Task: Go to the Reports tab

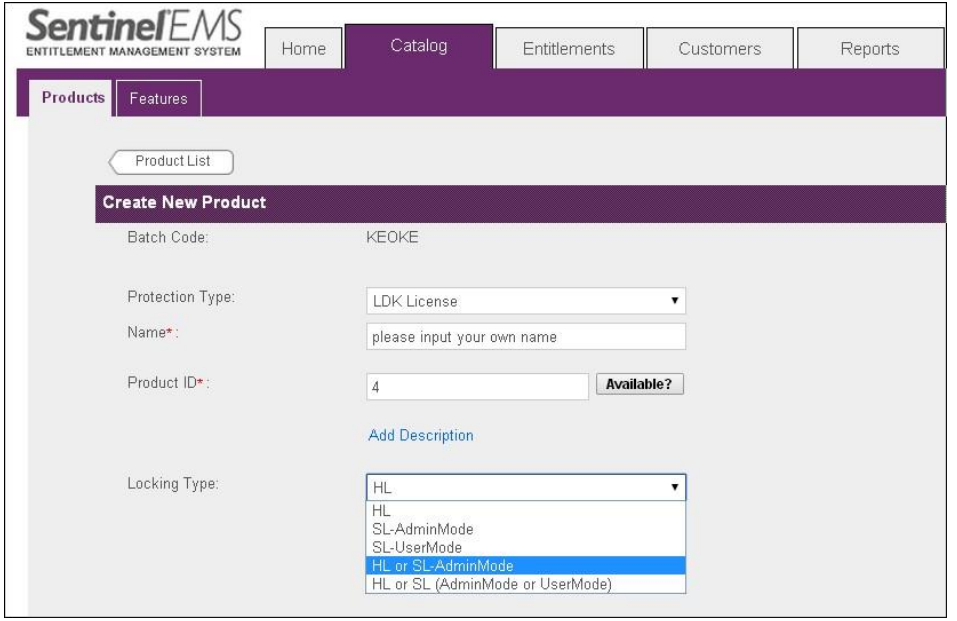Action: (x=869, y=49)
